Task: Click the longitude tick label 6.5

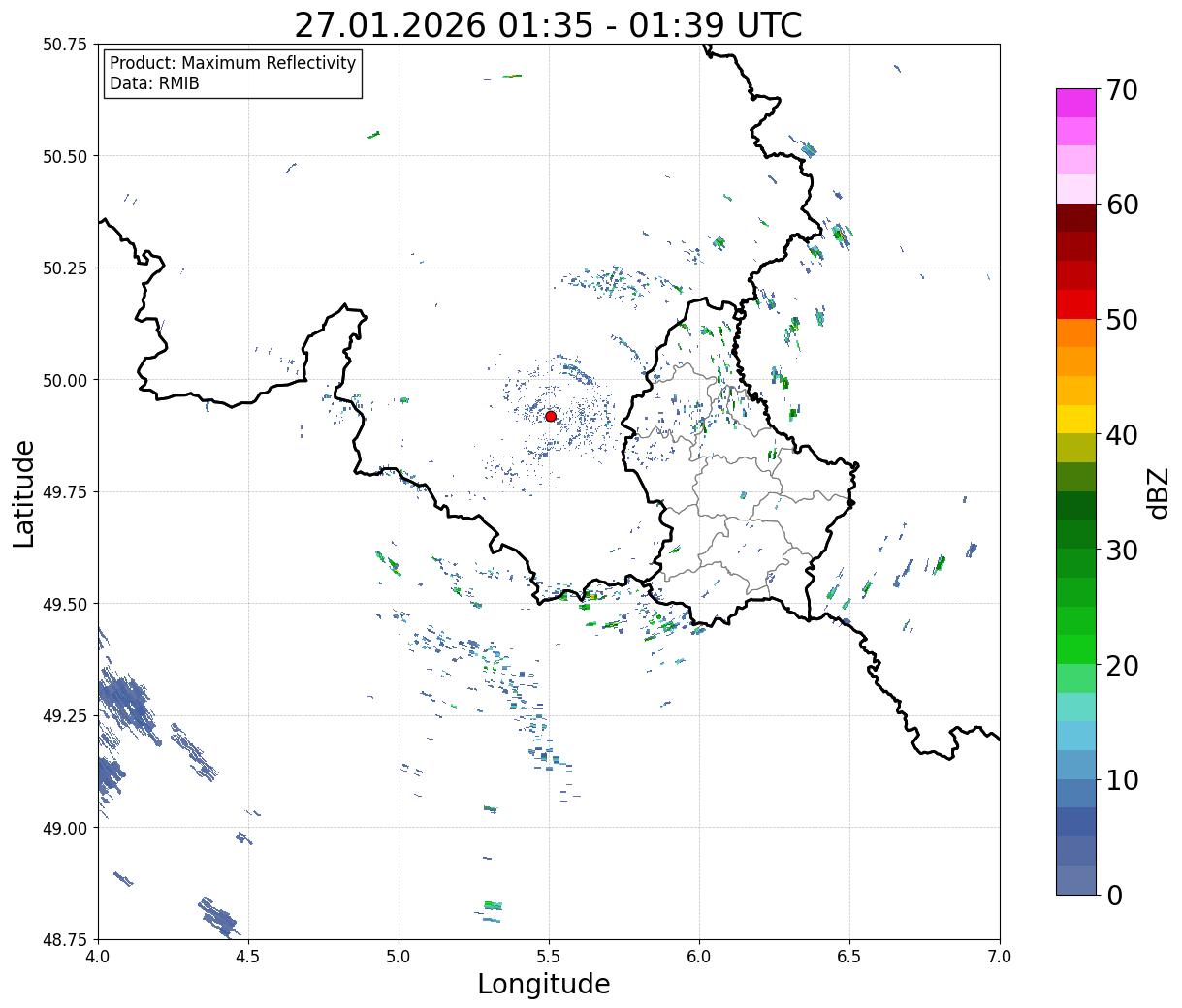Action: [x=849, y=956]
